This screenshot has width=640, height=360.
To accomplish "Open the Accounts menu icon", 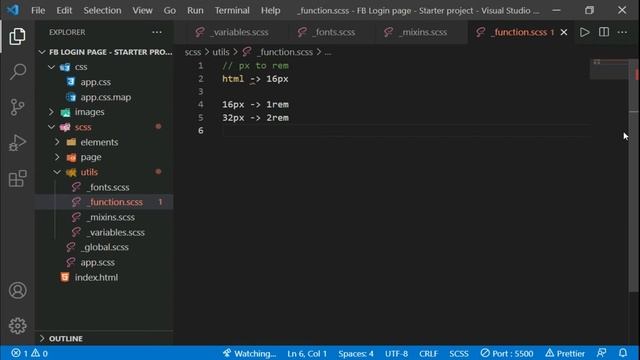I will coord(17,290).
